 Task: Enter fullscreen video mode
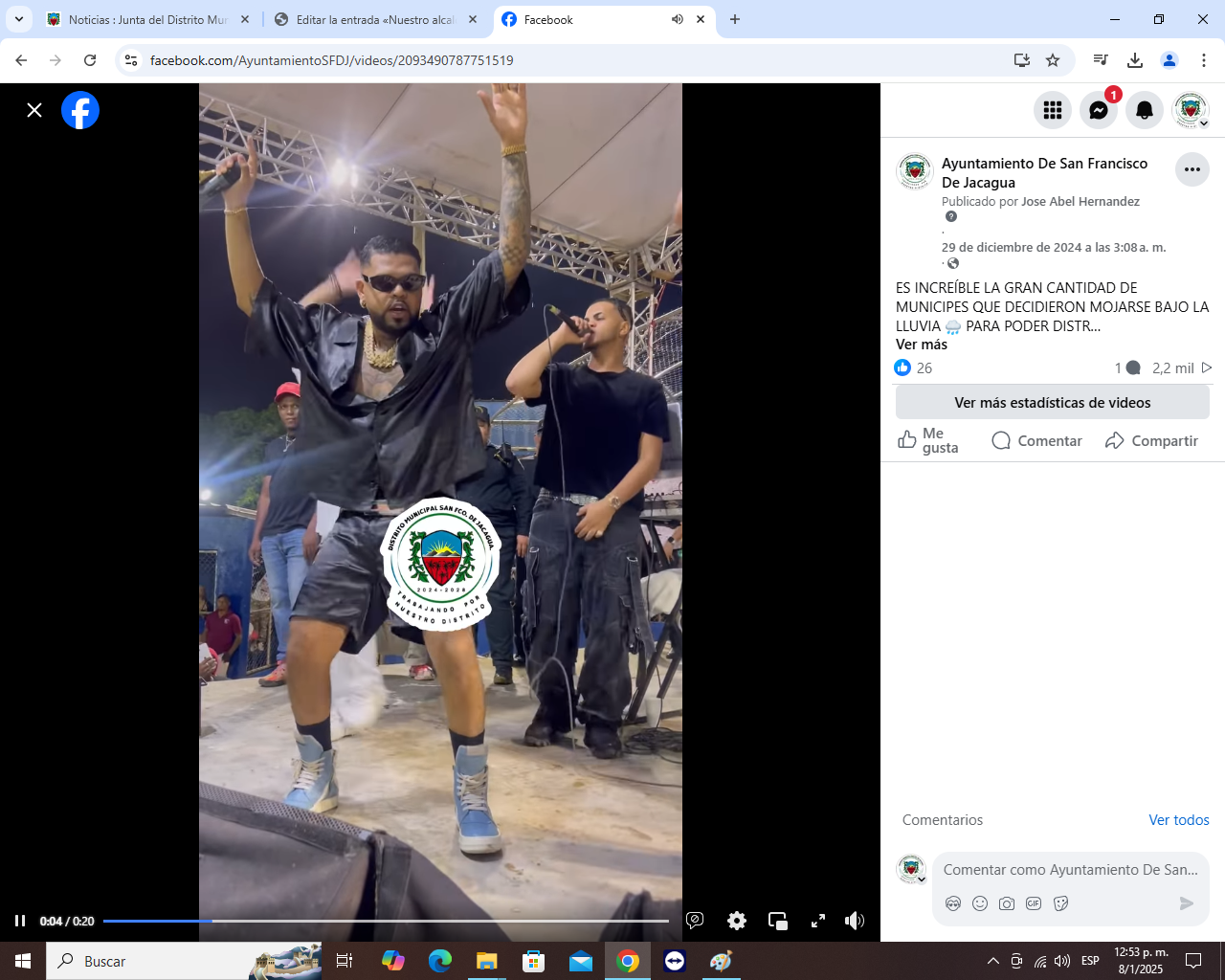coord(818,921)
